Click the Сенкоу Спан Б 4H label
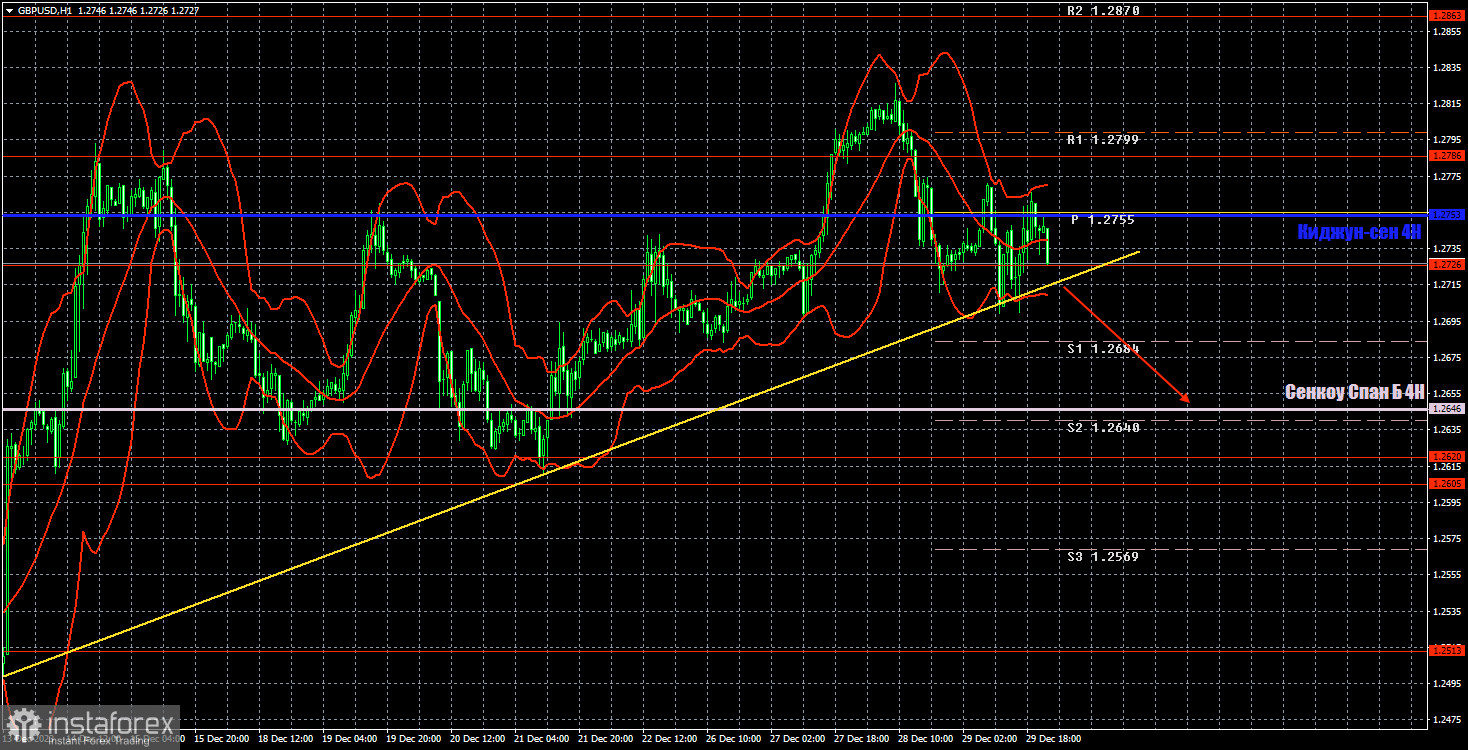This screenshot has width=1468, height=750. 1354,392
